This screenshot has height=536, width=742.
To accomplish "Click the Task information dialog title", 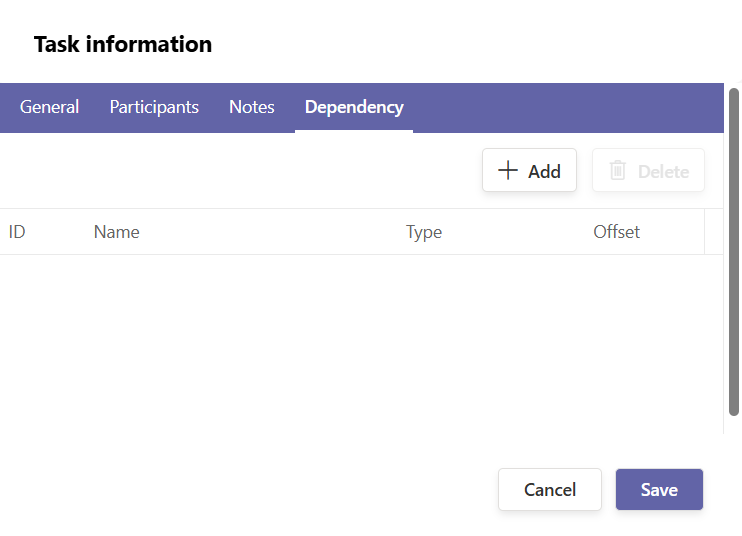I will [x=123, y=45].
